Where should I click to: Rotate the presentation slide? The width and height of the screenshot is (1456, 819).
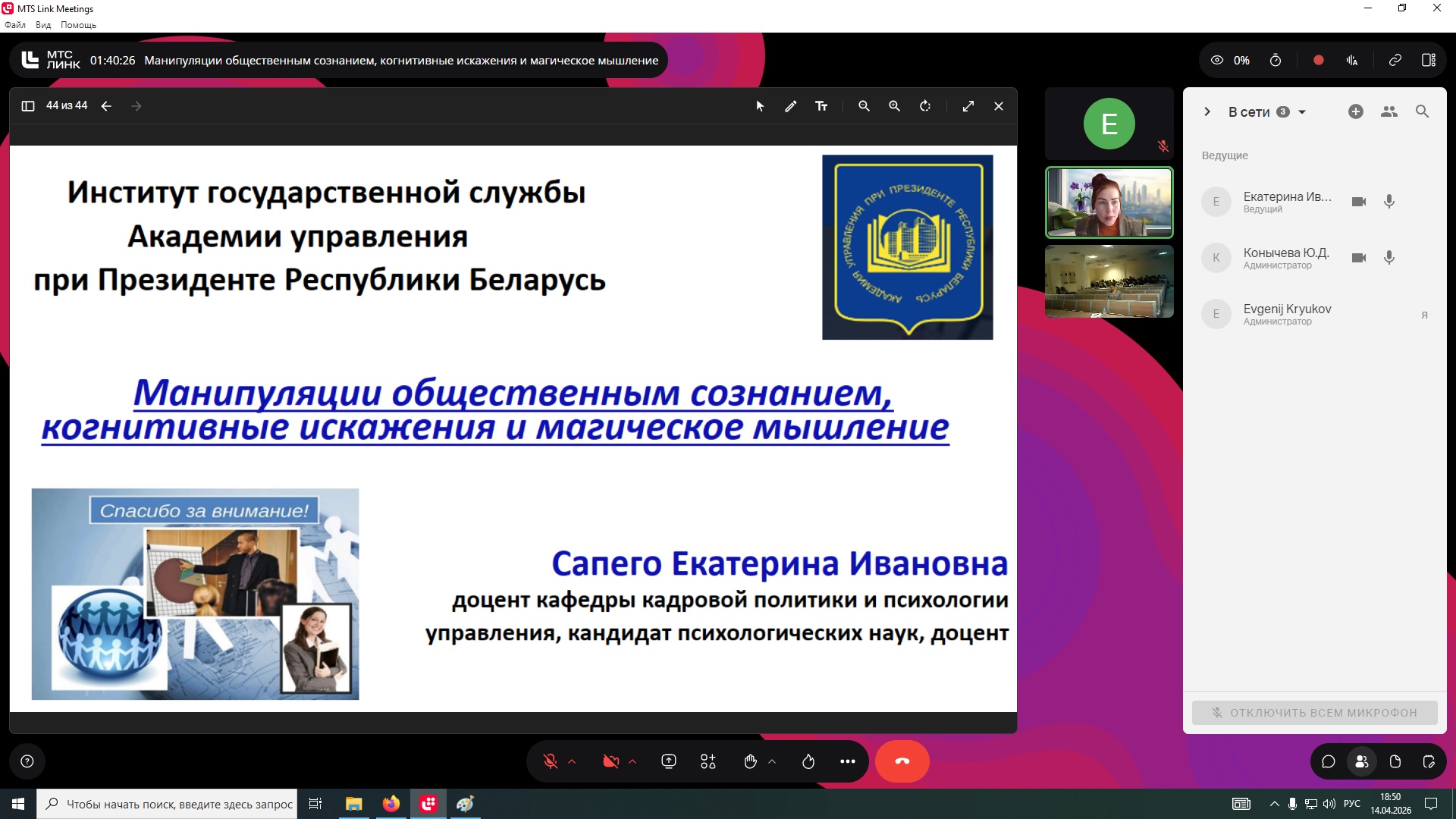[925, 106]
